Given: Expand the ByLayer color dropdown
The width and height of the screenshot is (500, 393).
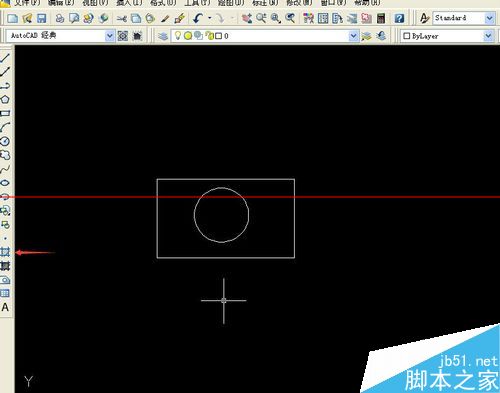Looking at the screenshot, I should click(x=488, y=36).
